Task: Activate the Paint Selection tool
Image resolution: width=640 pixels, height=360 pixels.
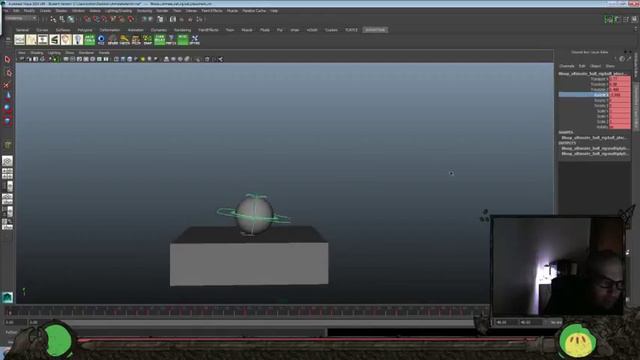Action: [x=7, y=85]
